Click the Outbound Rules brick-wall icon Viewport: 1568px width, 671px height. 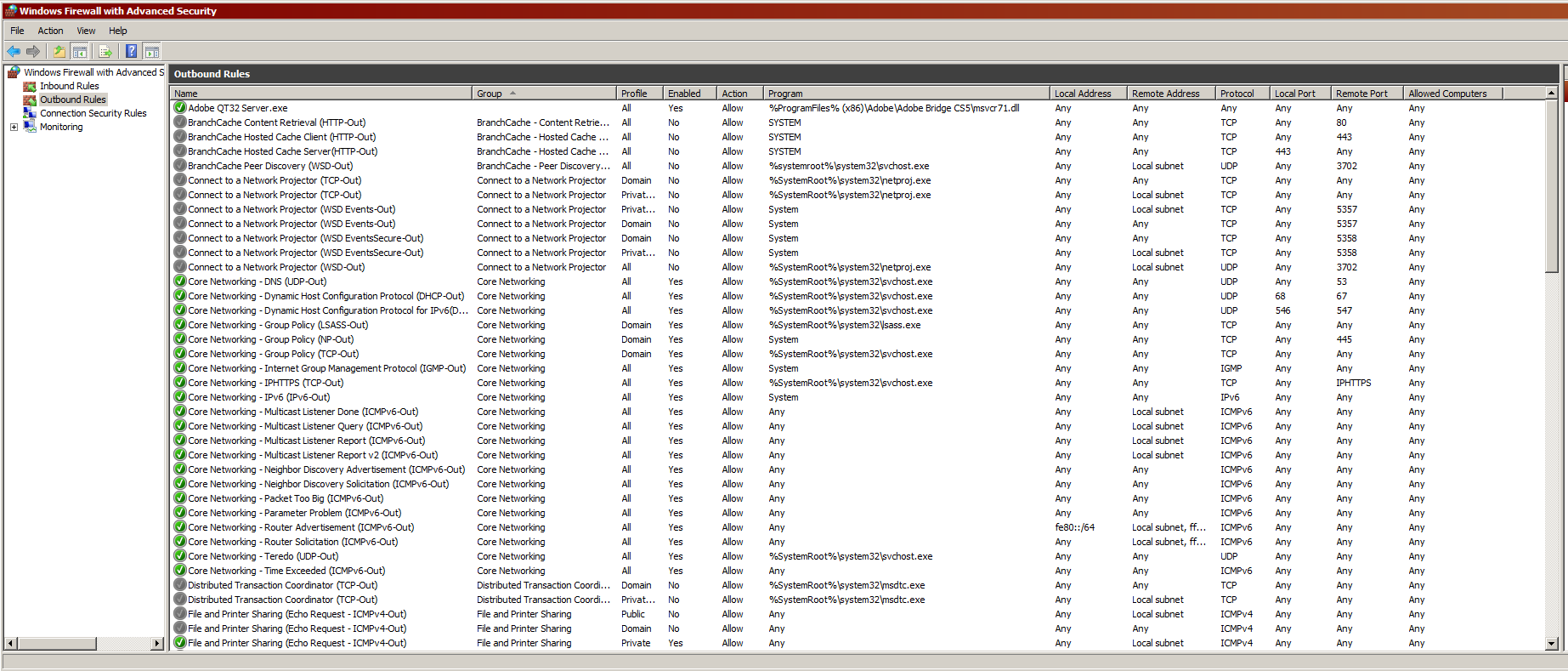30,100
